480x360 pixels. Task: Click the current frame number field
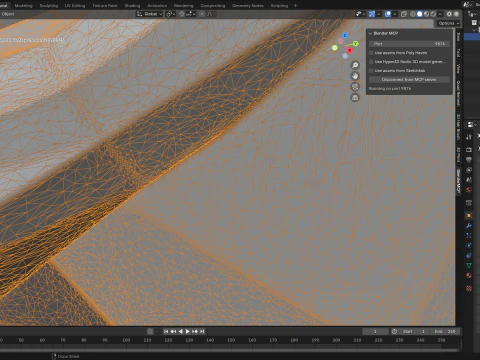pos(375,331)
